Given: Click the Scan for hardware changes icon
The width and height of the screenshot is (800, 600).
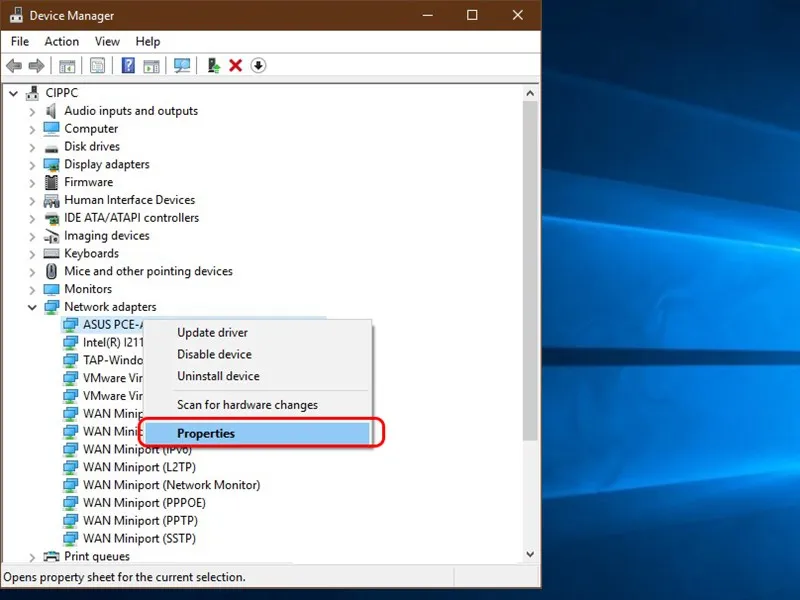Looking at the screenshot, I should (x=182, y=65).
